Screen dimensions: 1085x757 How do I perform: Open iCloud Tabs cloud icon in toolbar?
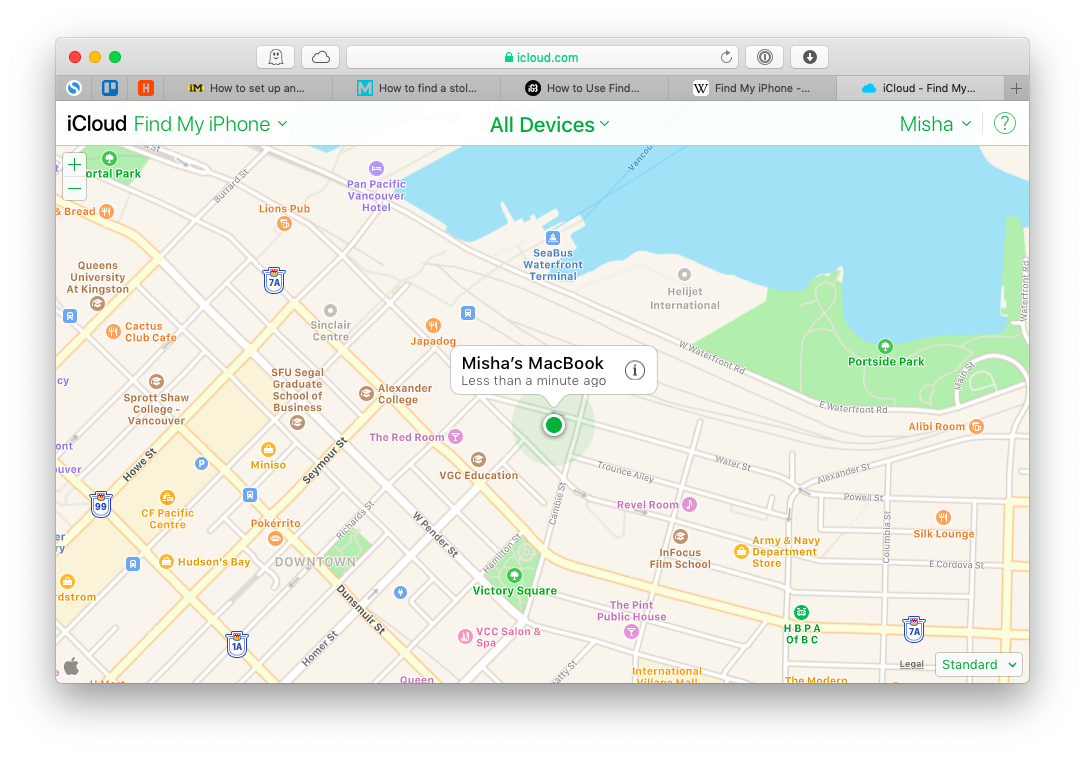point(321,57)
